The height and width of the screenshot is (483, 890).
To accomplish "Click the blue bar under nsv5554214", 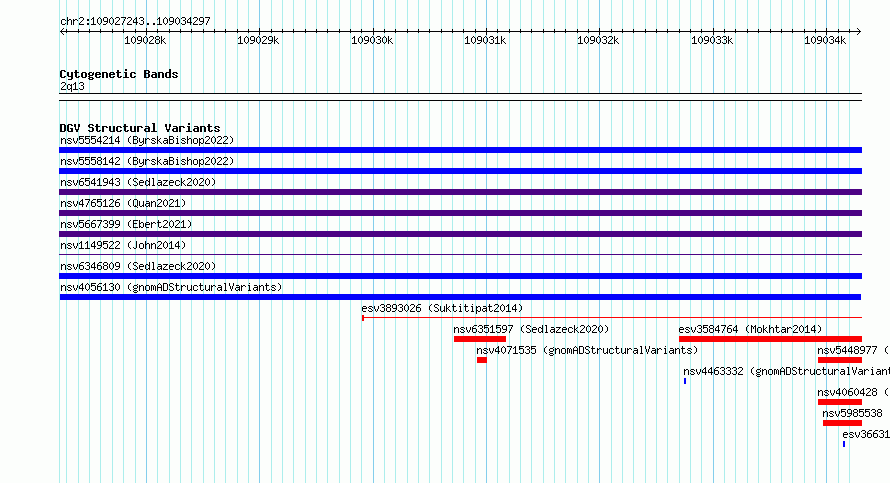I will coord(460,150).
